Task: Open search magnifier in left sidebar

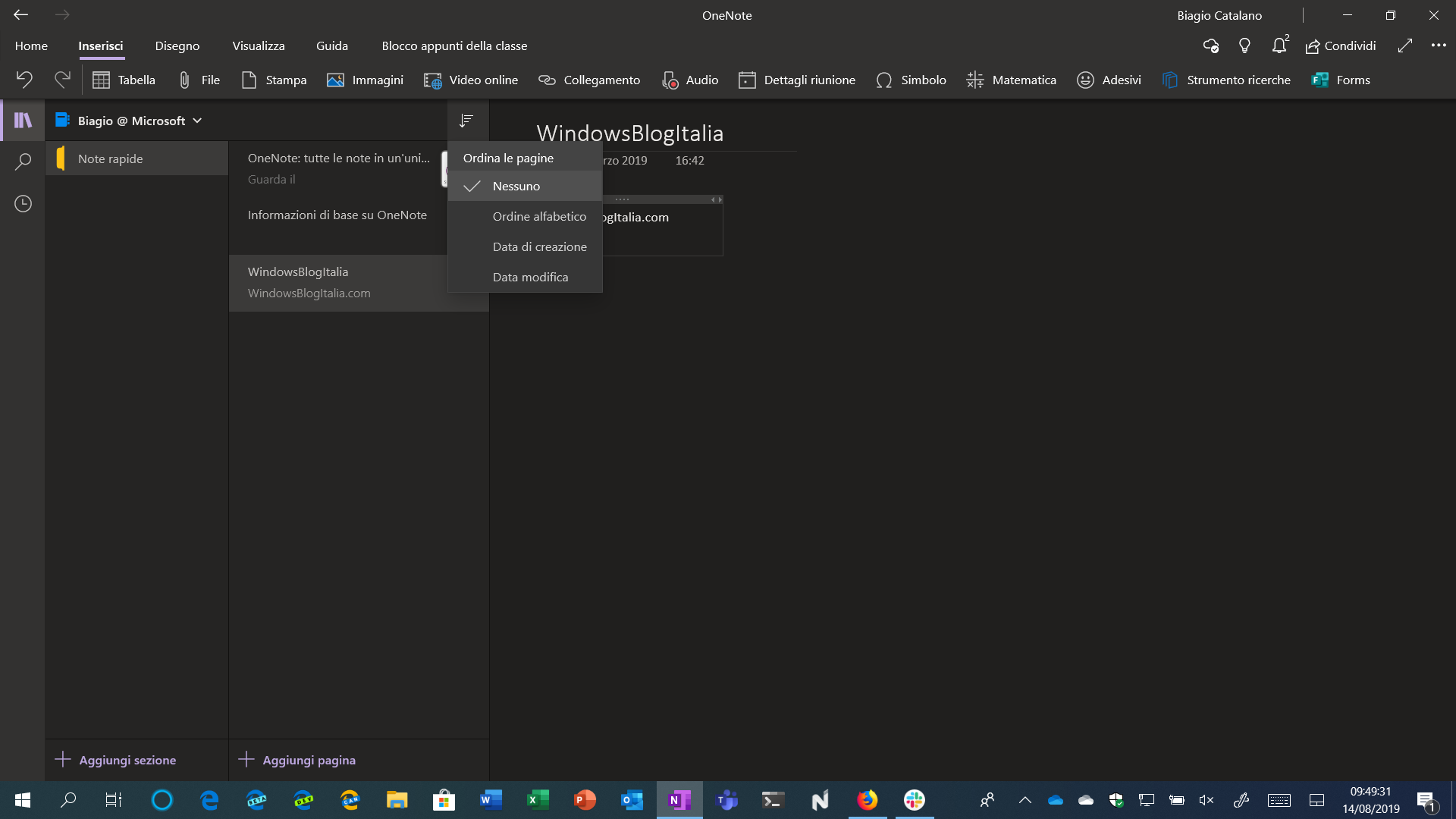Action: click(23, 161)
